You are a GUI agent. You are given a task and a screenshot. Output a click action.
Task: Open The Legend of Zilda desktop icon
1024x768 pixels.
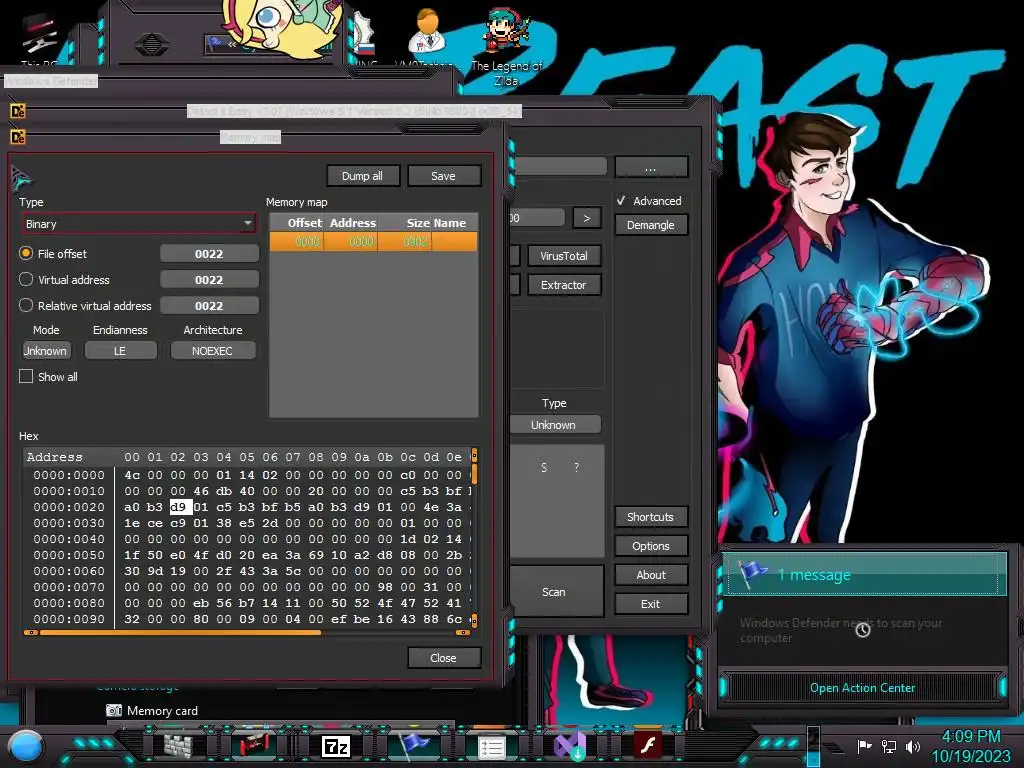click(506, 49)
